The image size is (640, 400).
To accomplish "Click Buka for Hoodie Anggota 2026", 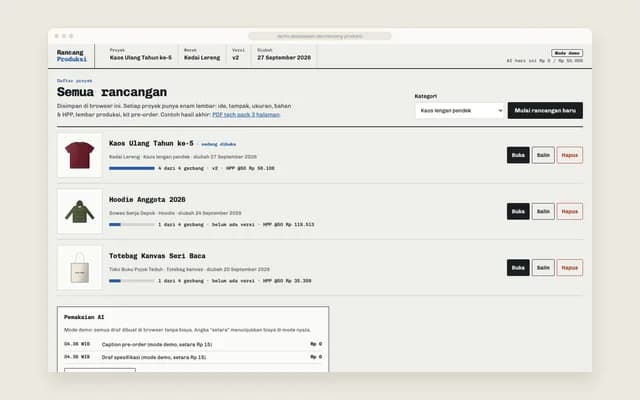I will click(518, 211).
